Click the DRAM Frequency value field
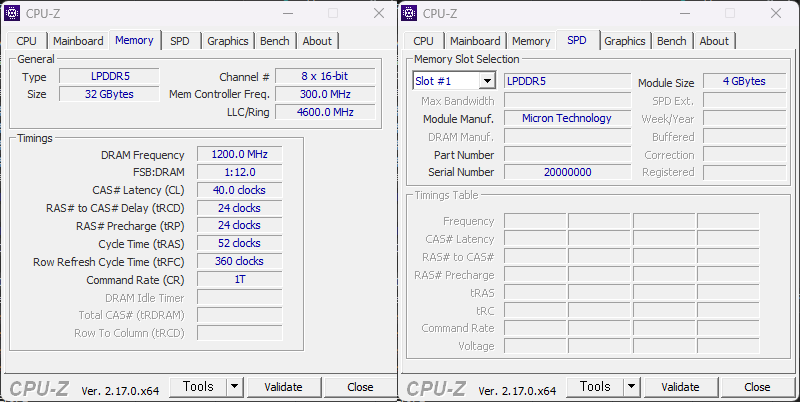 [239, 155]
